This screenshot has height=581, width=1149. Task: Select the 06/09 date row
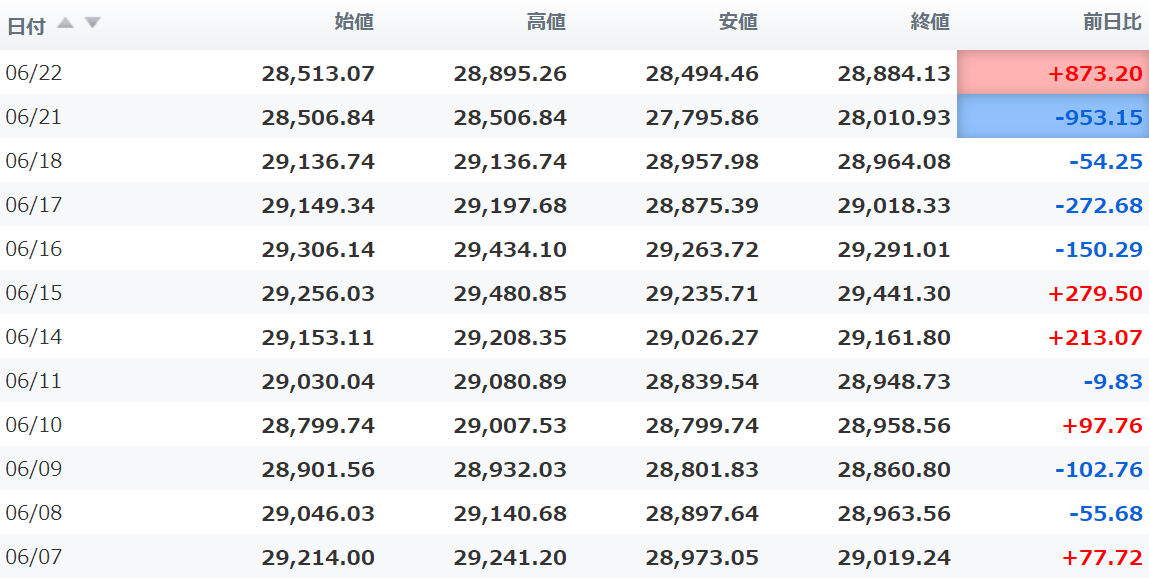[574, 468]
